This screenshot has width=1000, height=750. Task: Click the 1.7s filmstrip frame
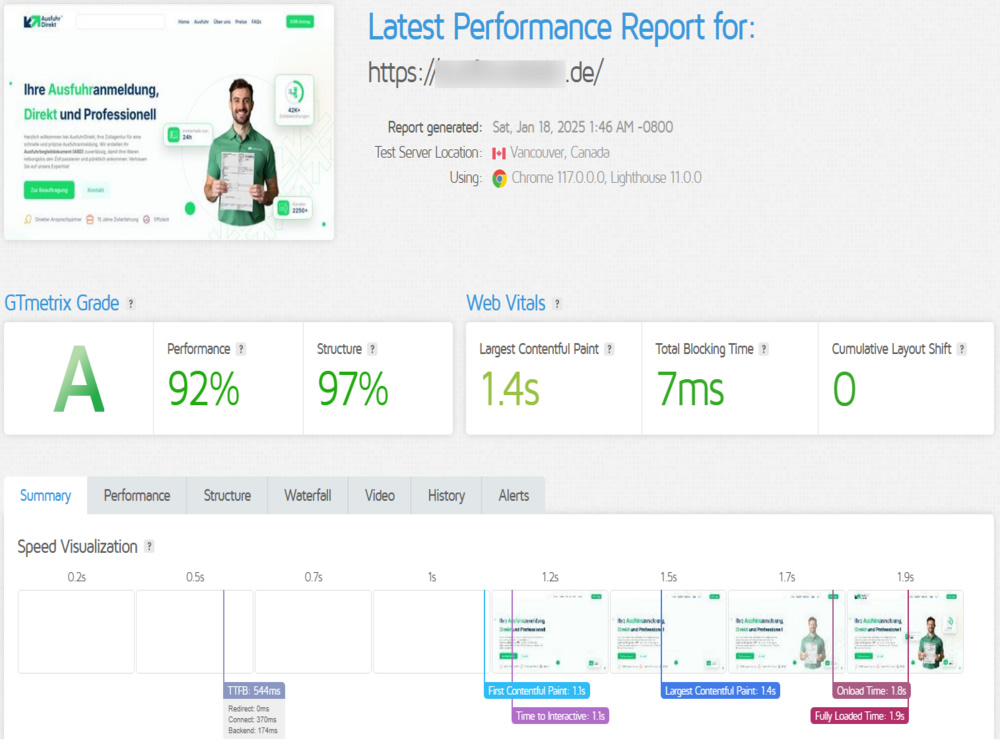point(786,631)
